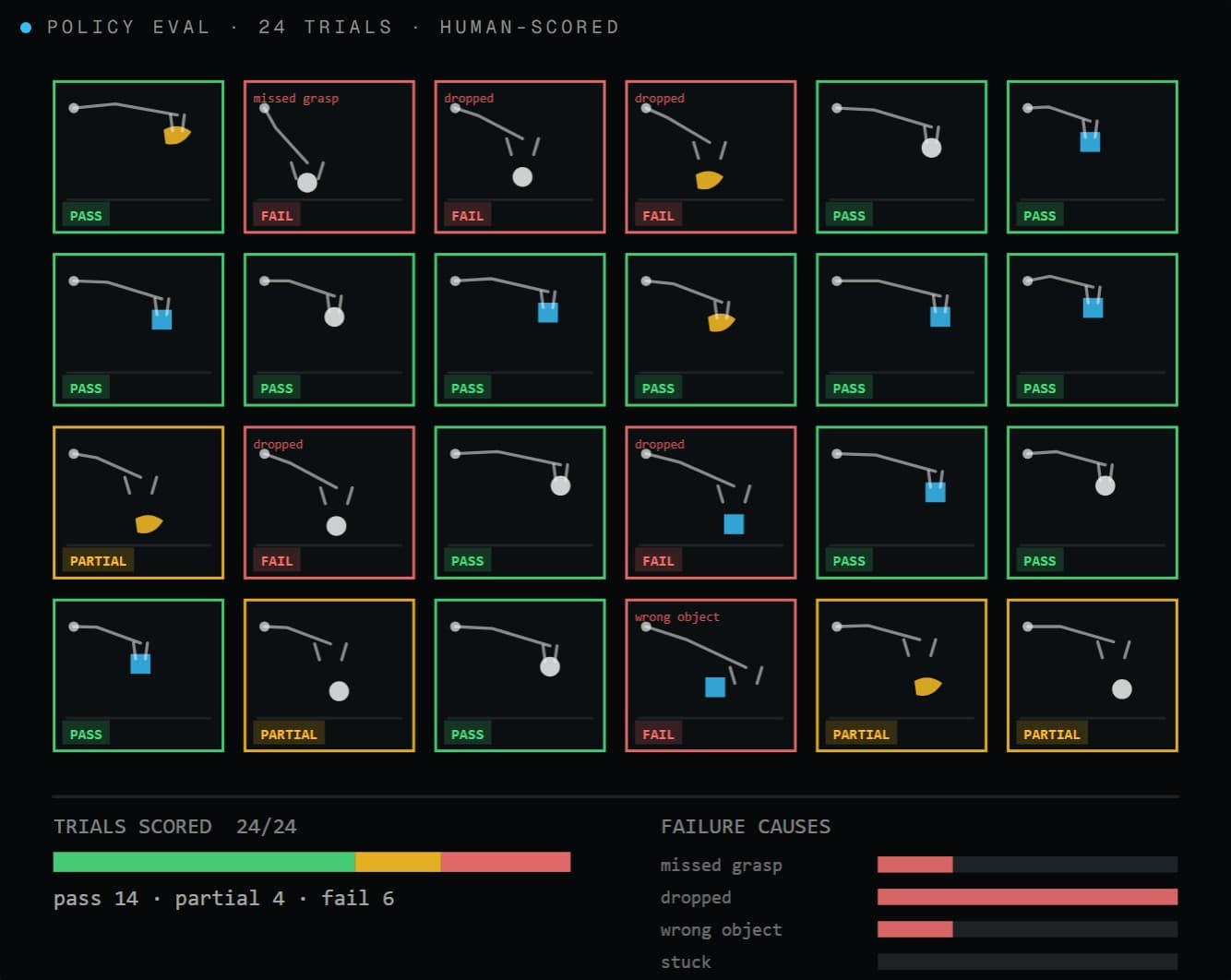Open the top-row PASS trial gripping a white ball

tap(902, 157)
